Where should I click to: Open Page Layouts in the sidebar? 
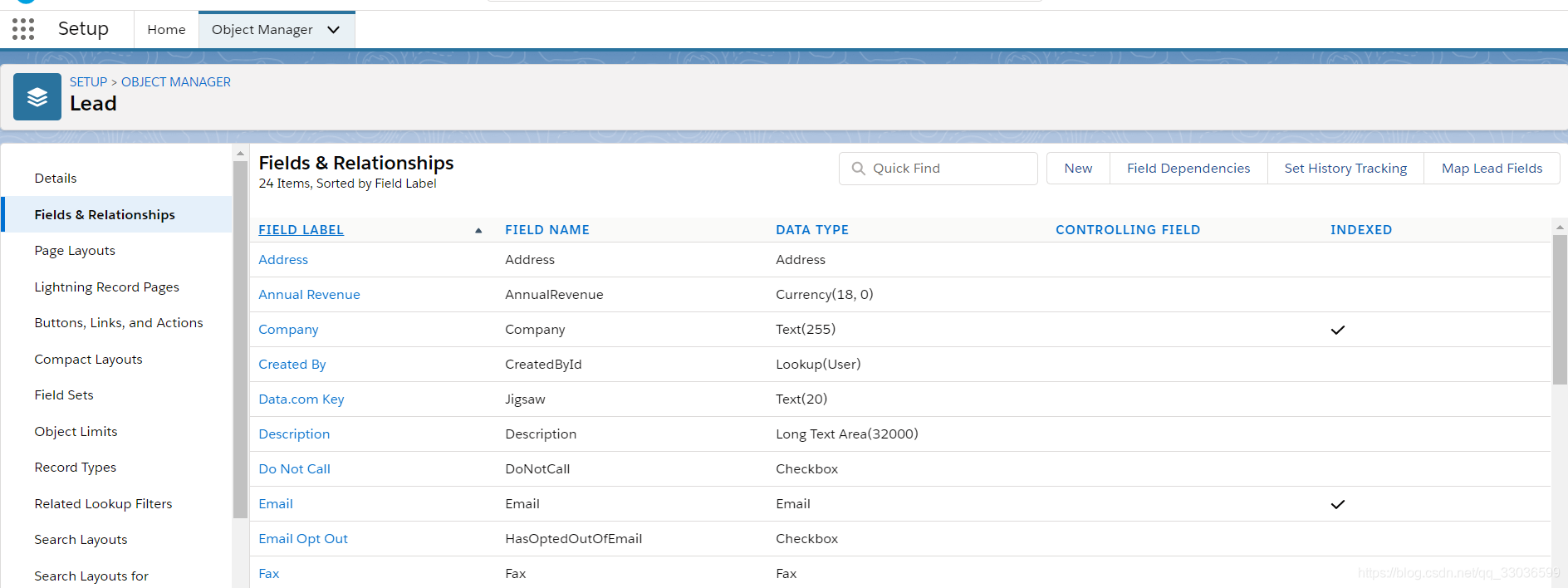pos(75,251)
